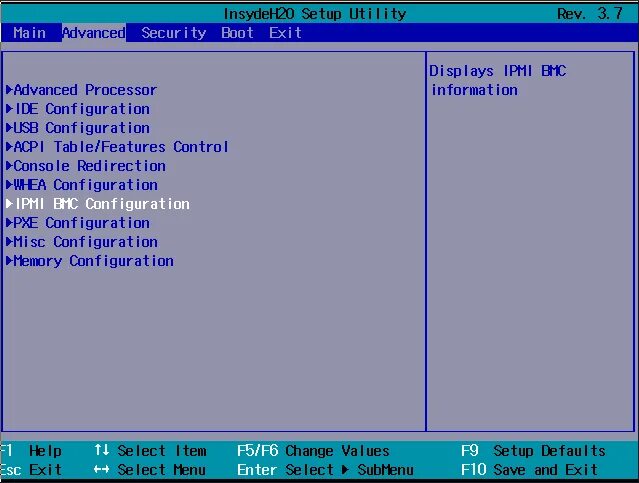Click arrow beside Advanced Processor

[9, 90]
